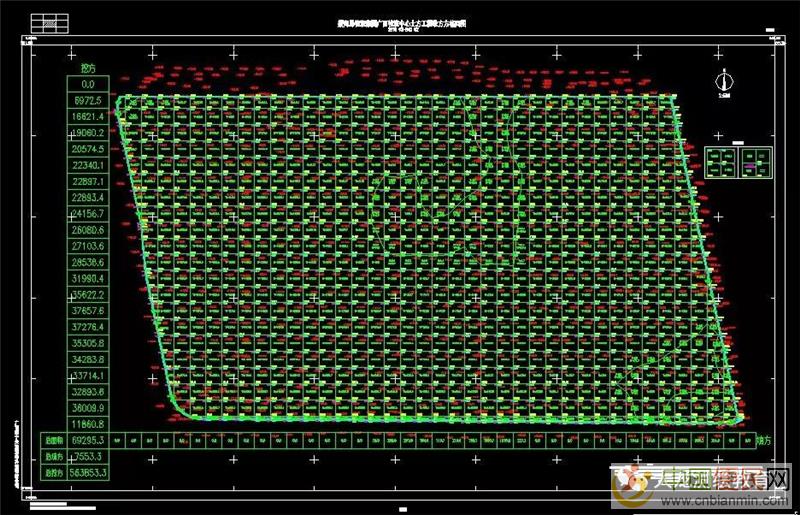Click the 34283.8 table cell
The width and height of the screenshot is (800, 515).
(x=85, y=358)
